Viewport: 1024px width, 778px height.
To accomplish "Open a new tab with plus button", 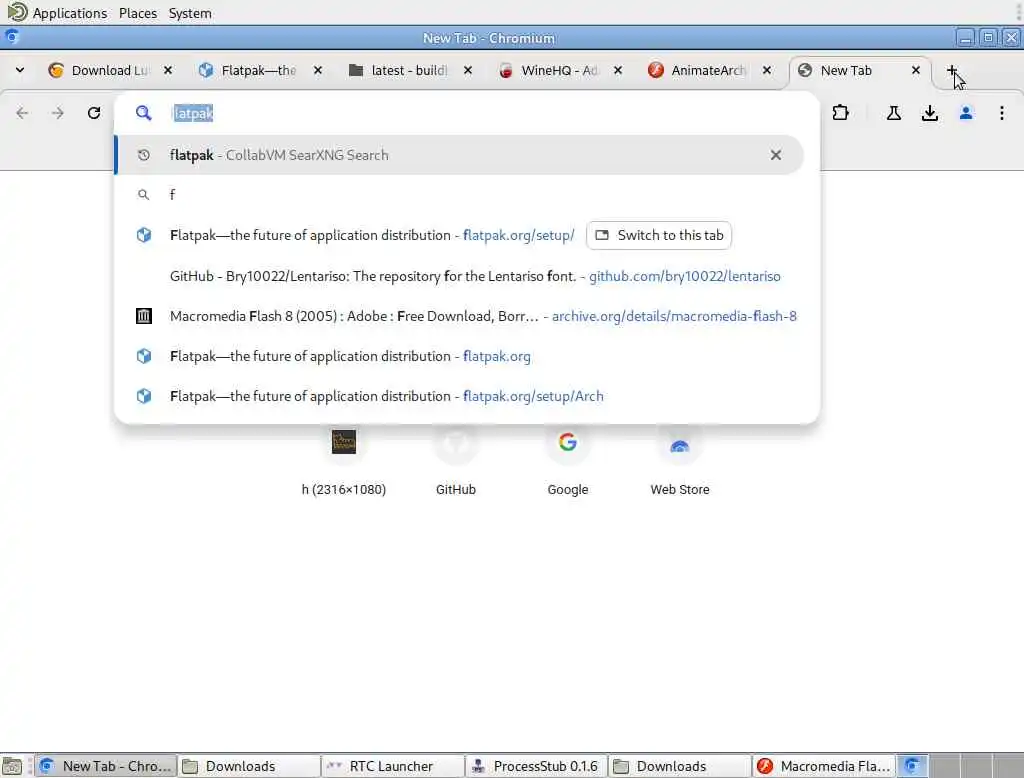I will (x=952, y=70).
